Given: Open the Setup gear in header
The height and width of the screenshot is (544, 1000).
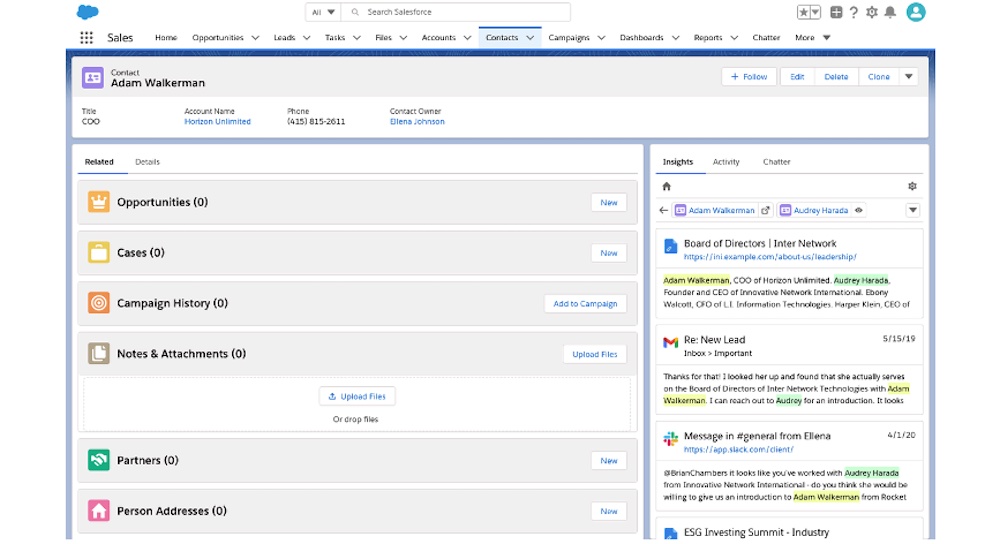Looking at the screenshot, I should pyautogui.click(x=872, y=12).
